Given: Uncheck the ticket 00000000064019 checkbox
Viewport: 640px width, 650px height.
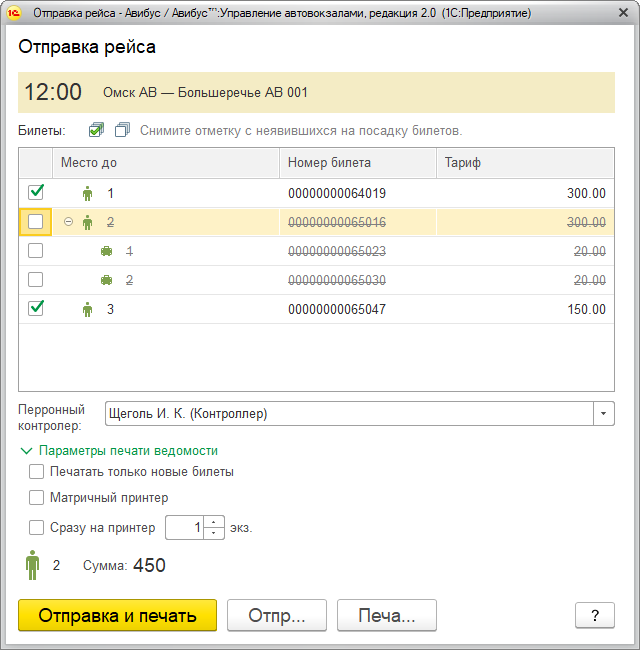Looking at the screenshot, I should 36,193.
